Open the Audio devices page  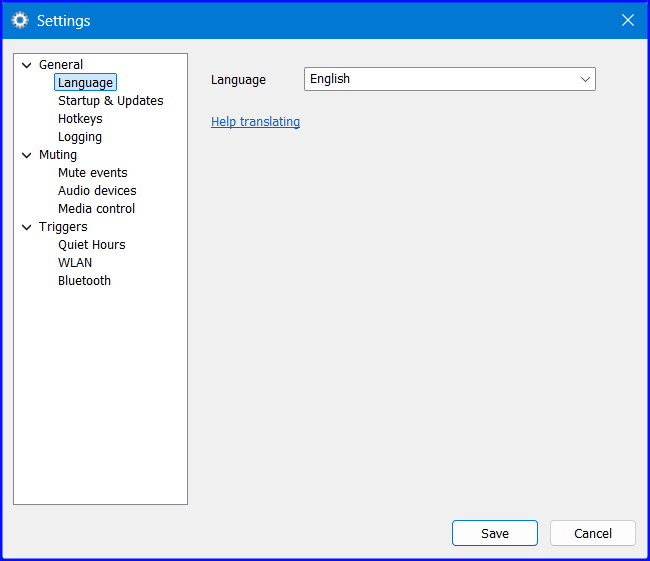tap(97, 191)
